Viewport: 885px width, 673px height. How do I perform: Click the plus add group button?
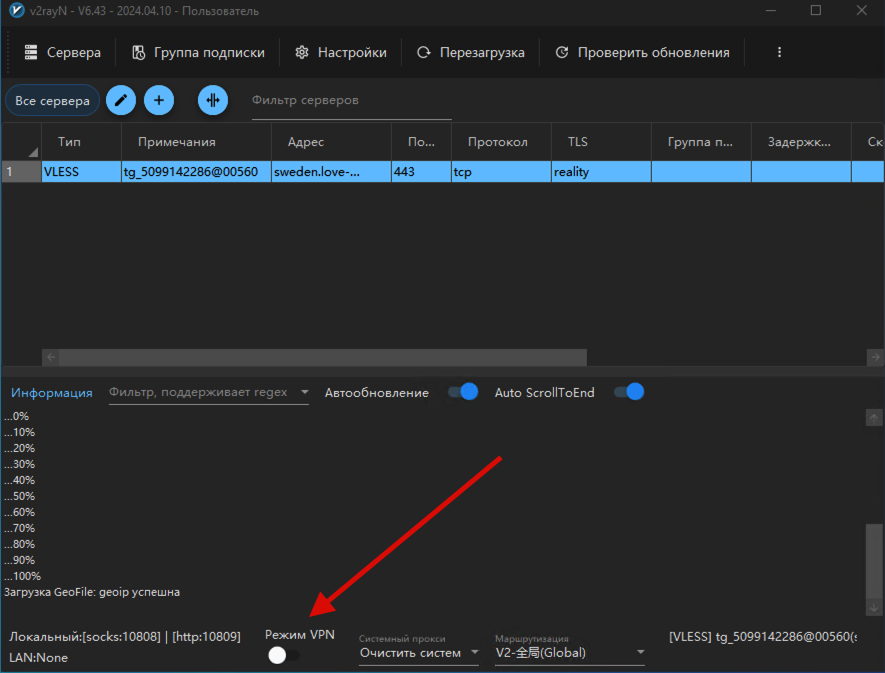[159, 100]
